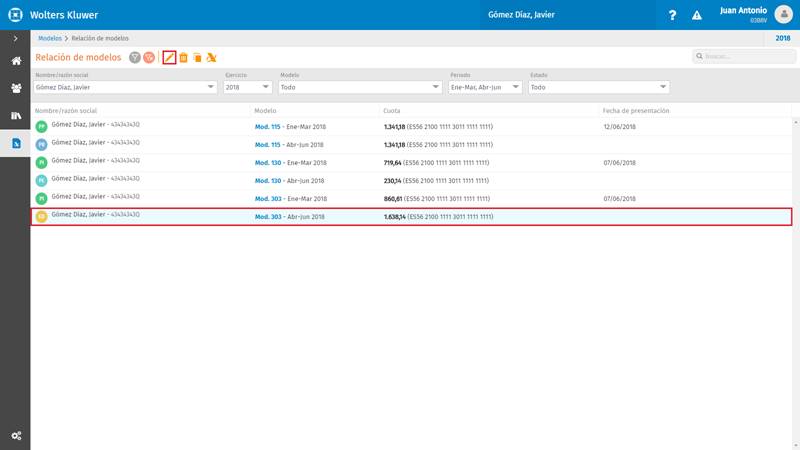Select name cell in Mod. 303 Abr-Jun row

(x=95, y=214)
